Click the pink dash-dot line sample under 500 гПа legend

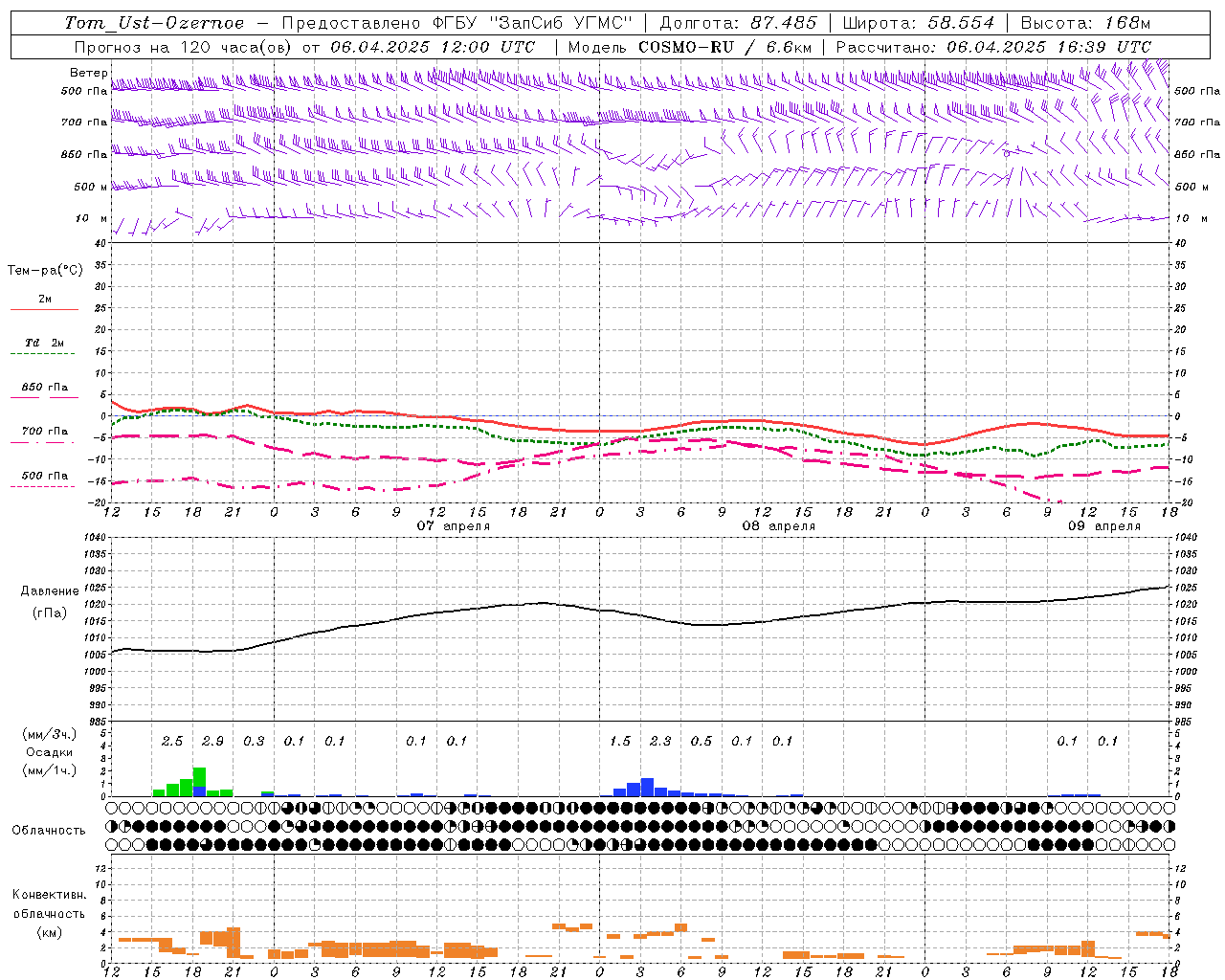pyautogui.click(x=43, y=487)
